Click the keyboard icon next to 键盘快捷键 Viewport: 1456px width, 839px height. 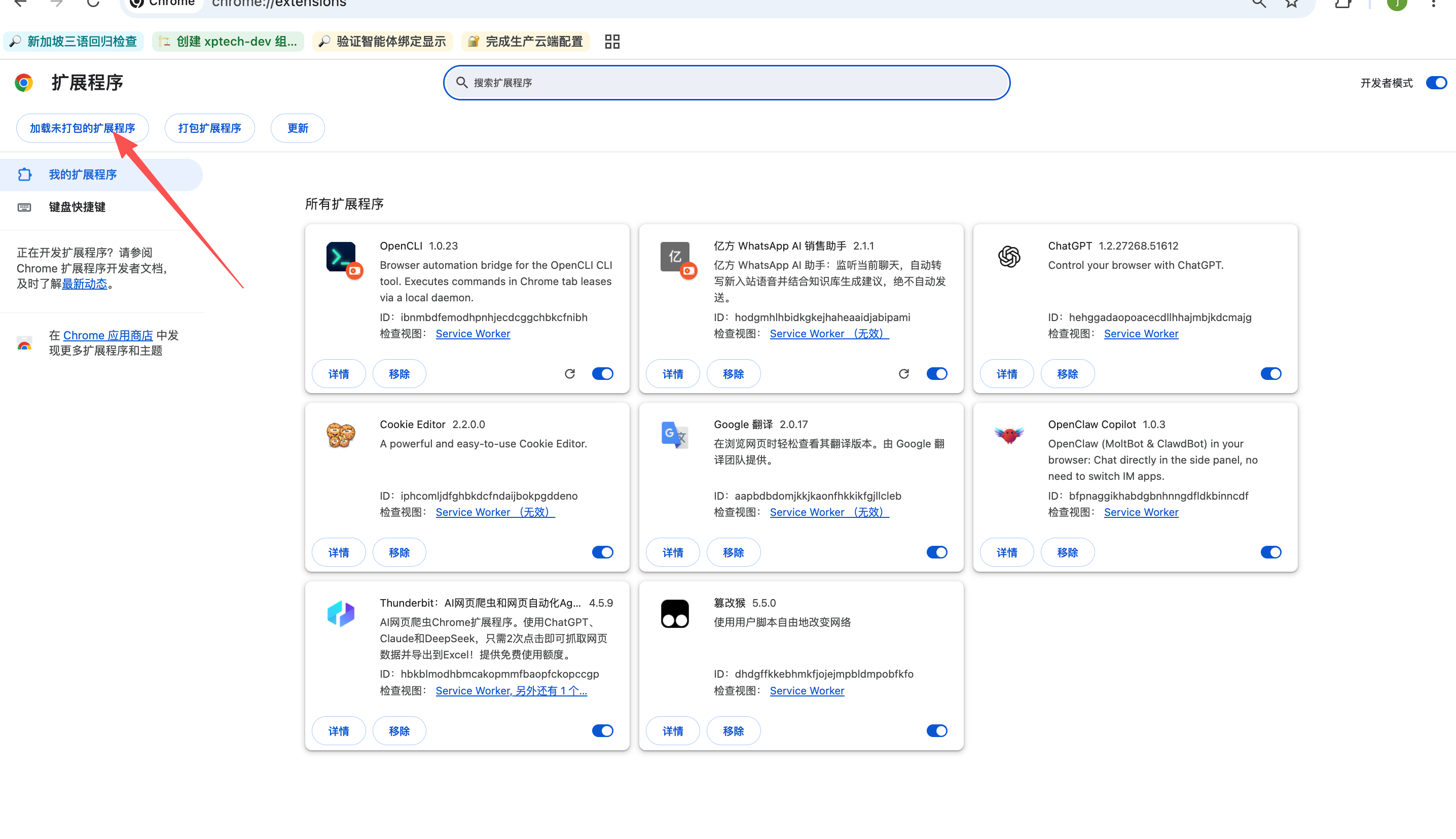tap(24, 207)
